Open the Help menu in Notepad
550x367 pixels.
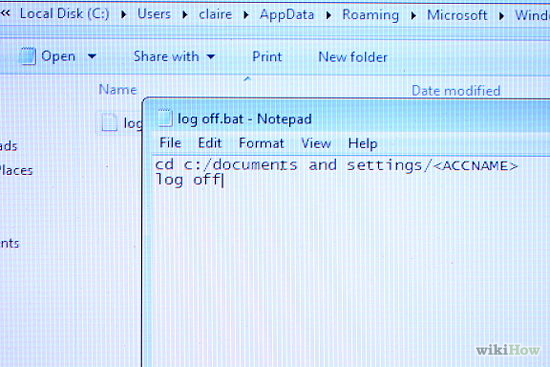[x=363, y=144]
